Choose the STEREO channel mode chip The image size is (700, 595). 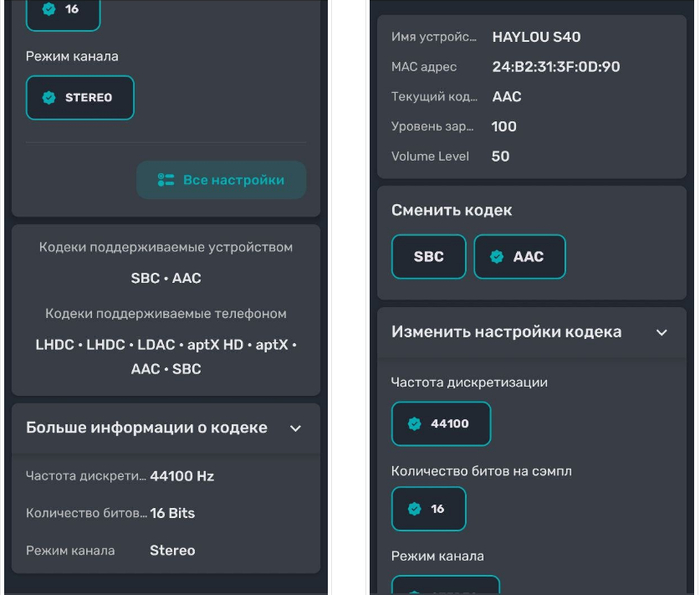[x=80, y=98]
